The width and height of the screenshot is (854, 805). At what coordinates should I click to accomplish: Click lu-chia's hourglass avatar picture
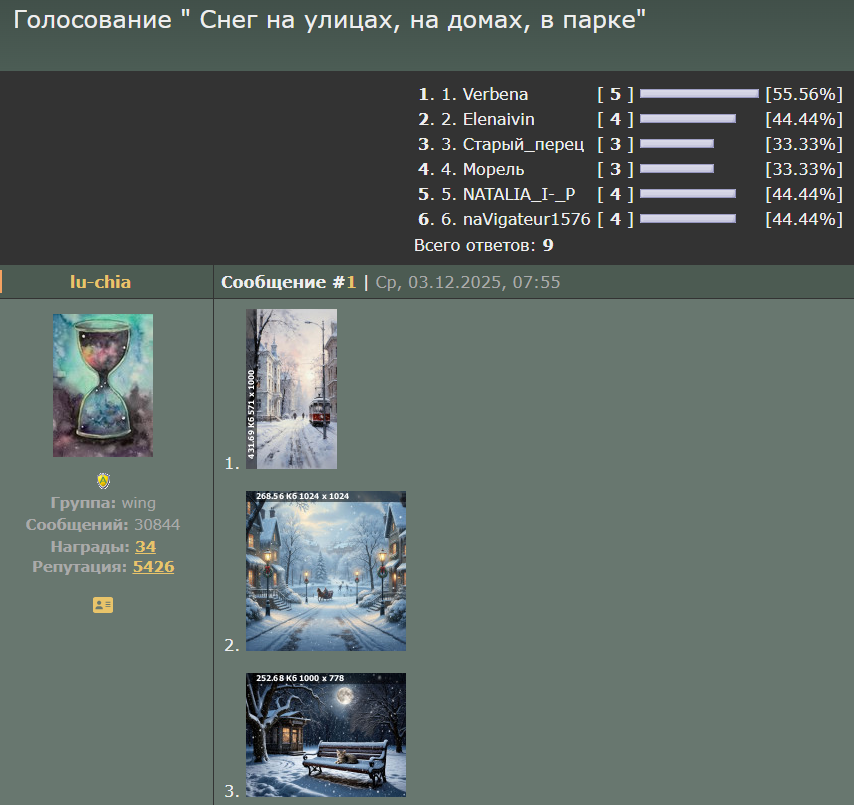tap(103, 385)
